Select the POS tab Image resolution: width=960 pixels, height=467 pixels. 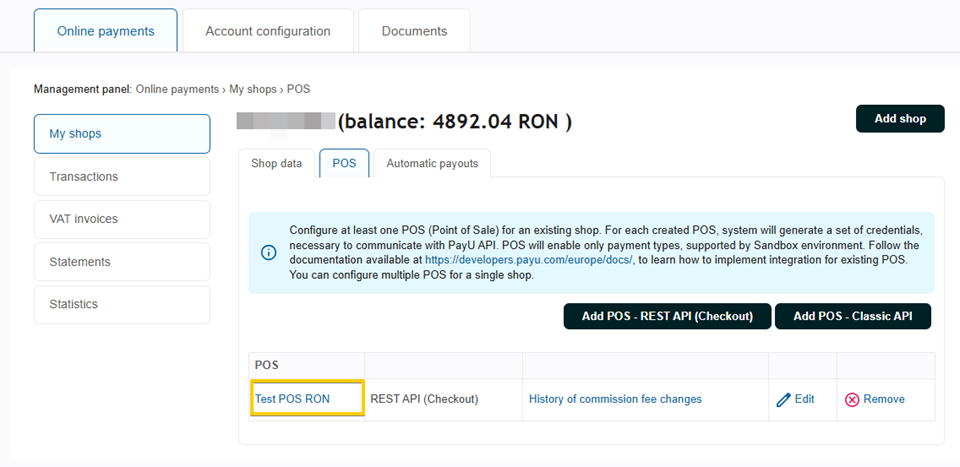344,163
